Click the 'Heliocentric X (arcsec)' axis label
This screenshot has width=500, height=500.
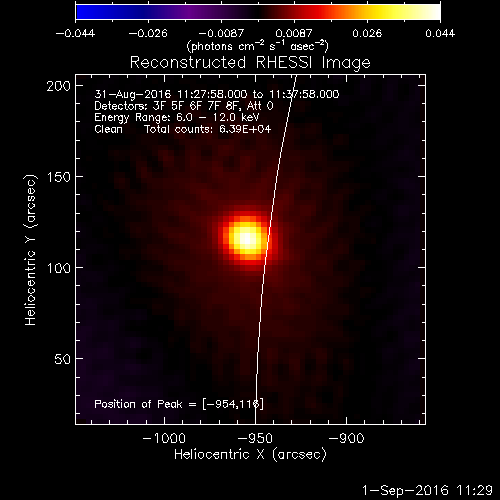pos(250,454)
